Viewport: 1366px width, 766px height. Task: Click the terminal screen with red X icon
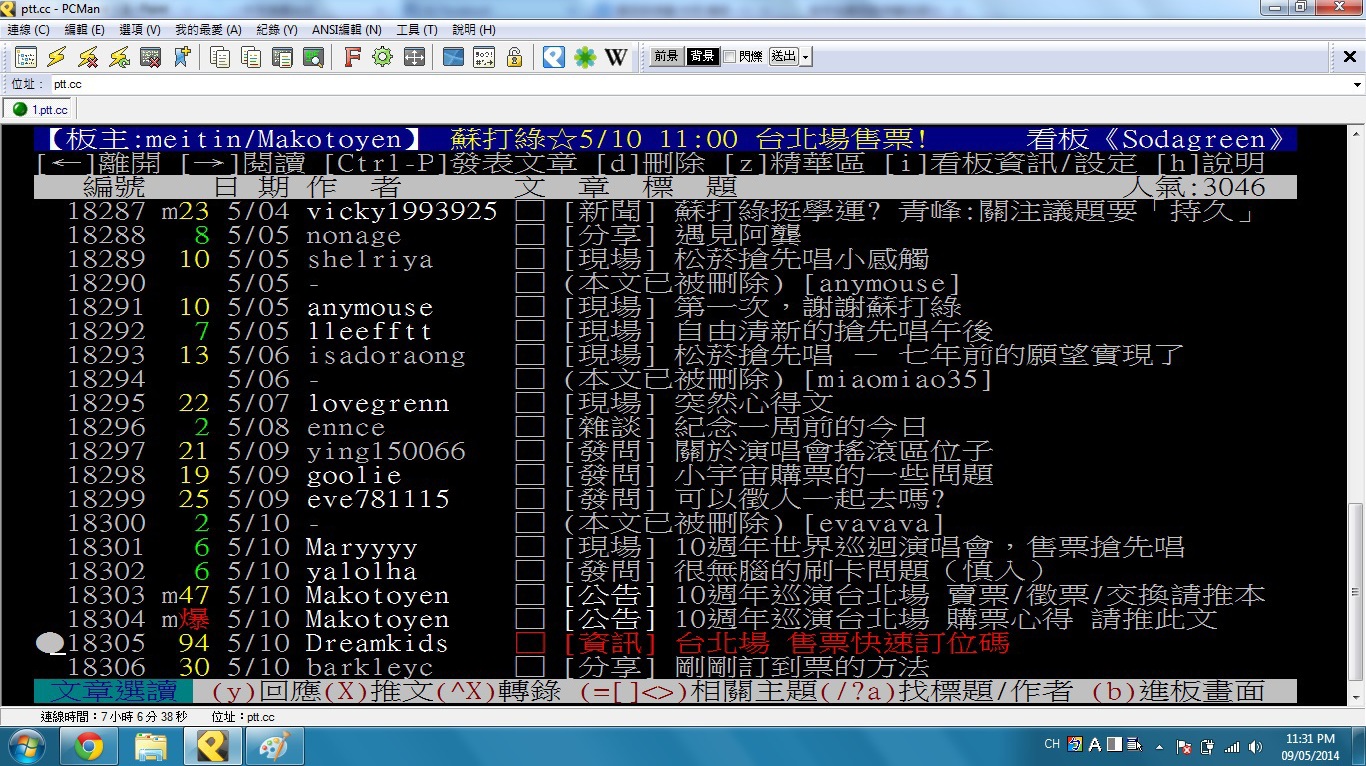pyautogui.click(x=150, y=57)
